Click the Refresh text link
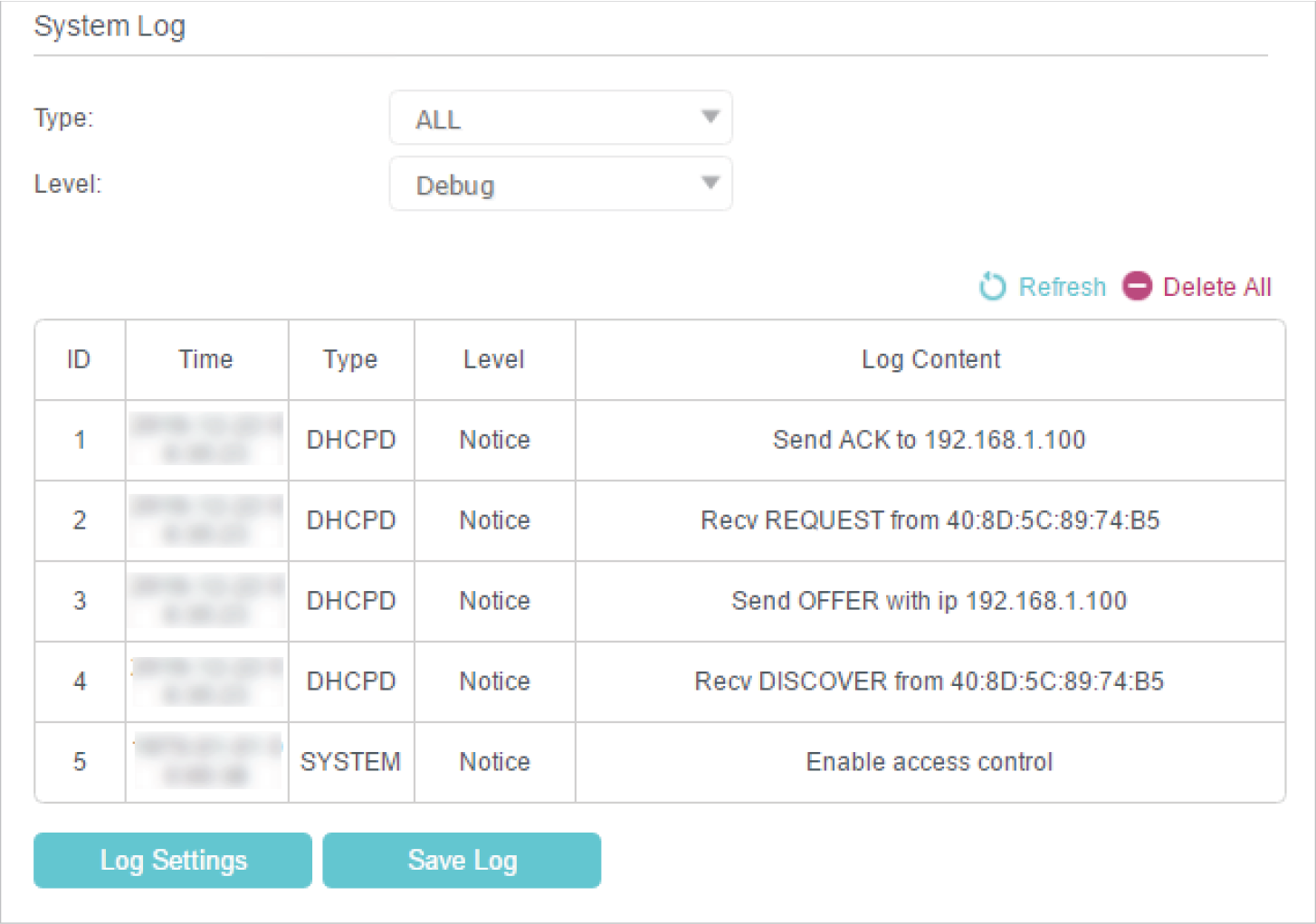Image resolution: width=1316 pixels, height=924 pixels. 1062,287
